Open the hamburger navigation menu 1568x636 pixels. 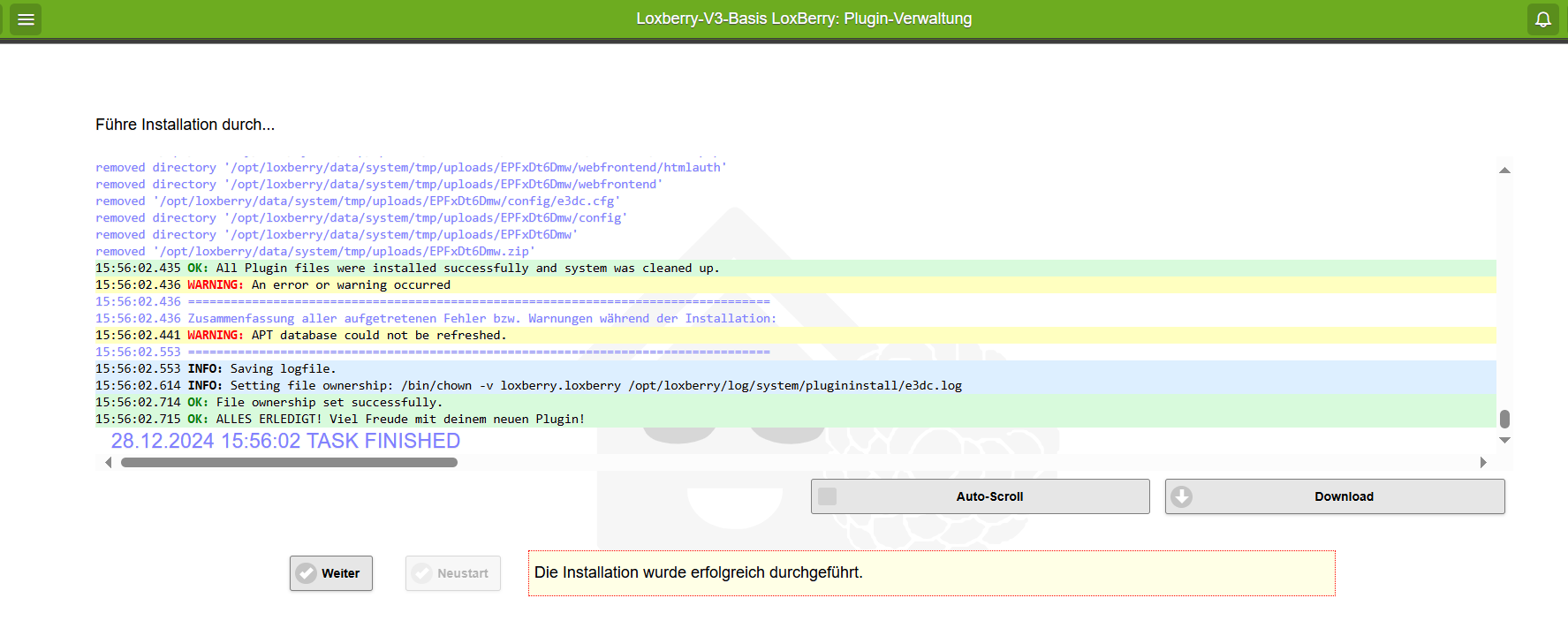26,19
